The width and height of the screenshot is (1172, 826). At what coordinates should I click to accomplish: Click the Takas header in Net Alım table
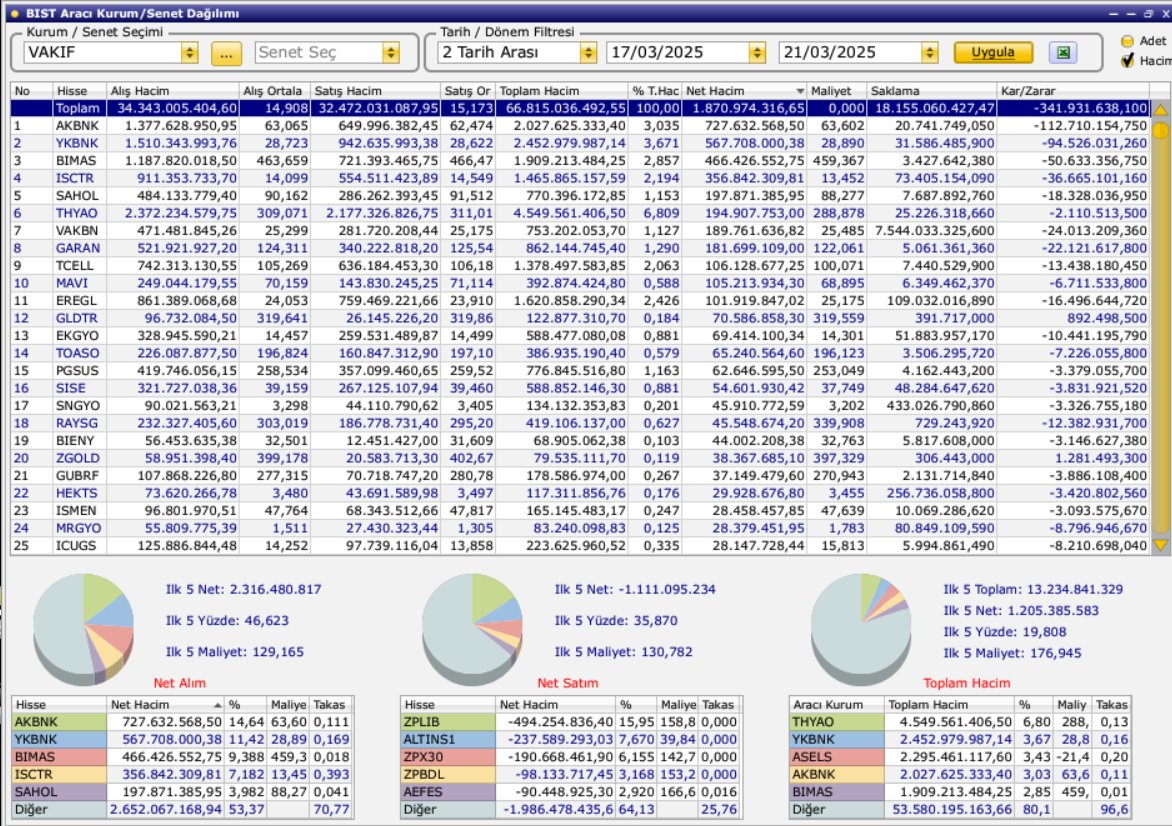330,705
